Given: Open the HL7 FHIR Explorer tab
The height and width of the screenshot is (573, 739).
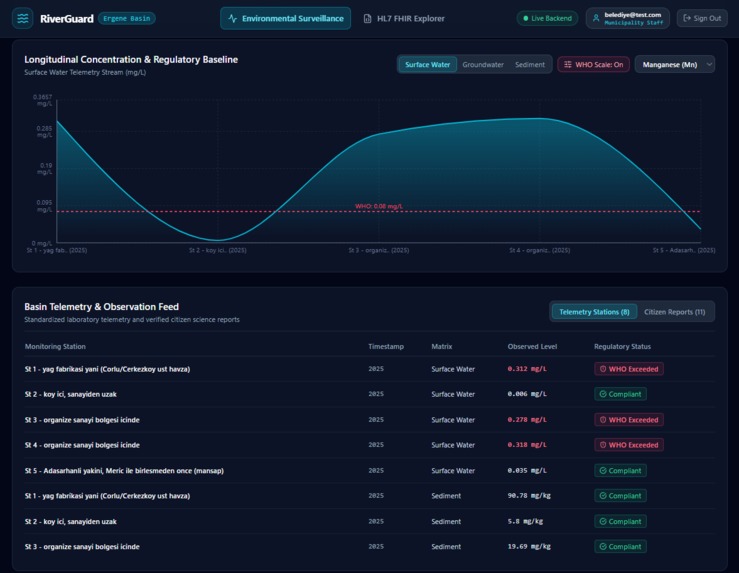Looking at the screenshot, I should (404, 18).
